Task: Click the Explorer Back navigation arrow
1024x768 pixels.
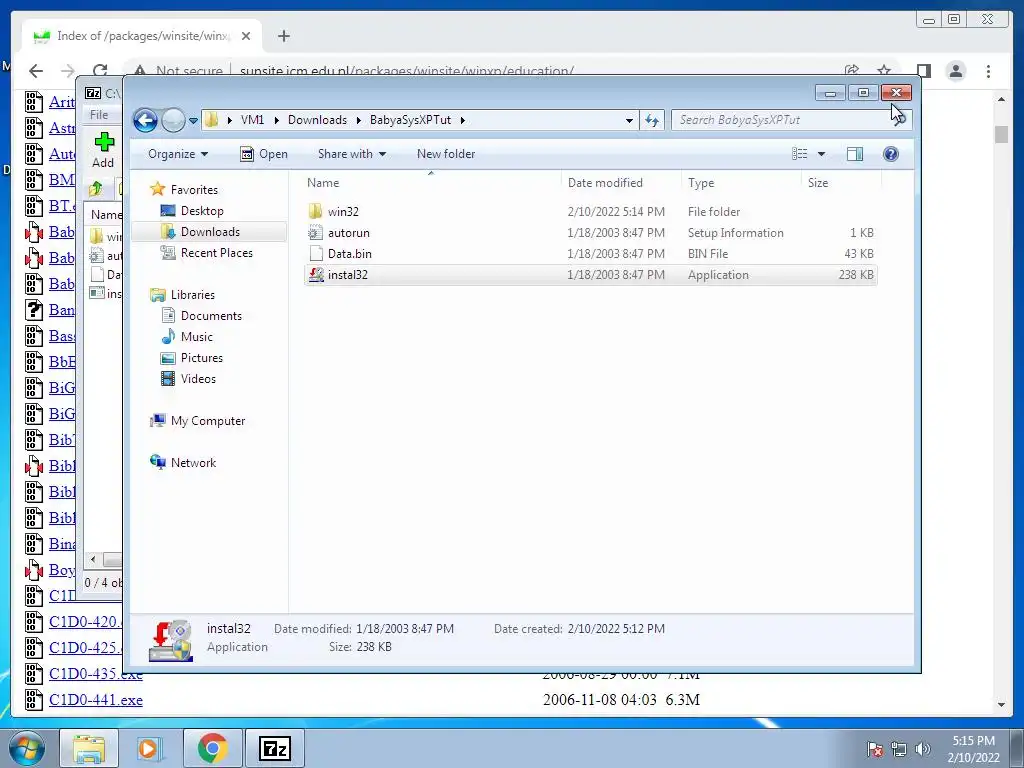Action: (145, 120)
